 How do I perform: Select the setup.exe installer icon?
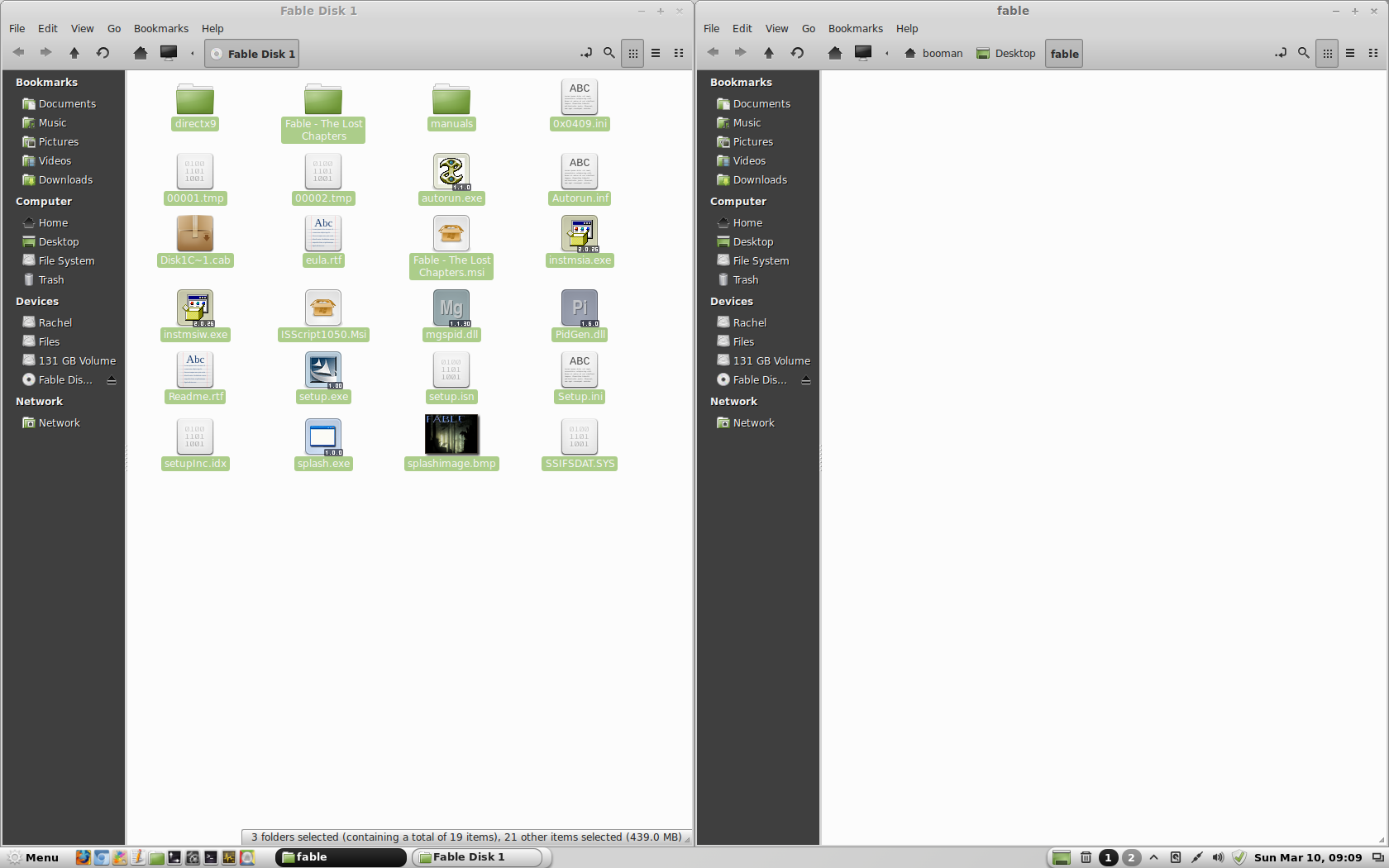coord(323,370)
